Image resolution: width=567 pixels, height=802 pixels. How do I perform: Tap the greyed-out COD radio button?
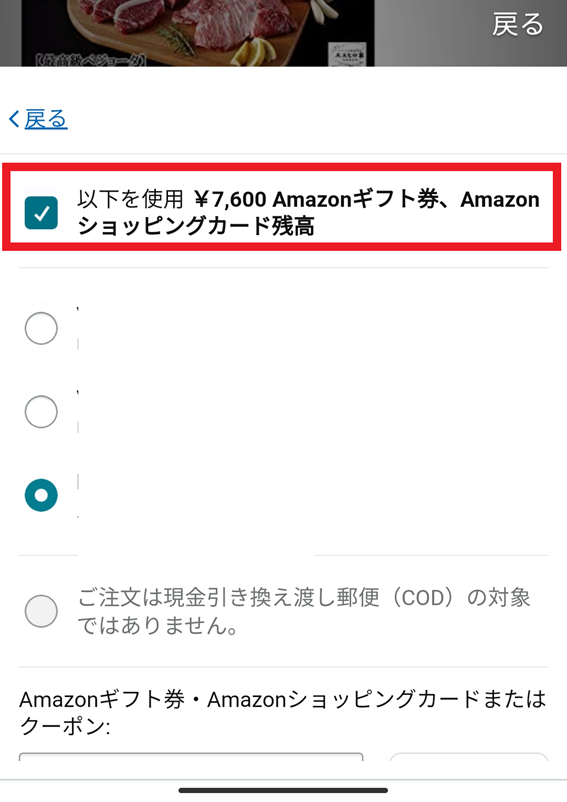(x=41, y=611)
